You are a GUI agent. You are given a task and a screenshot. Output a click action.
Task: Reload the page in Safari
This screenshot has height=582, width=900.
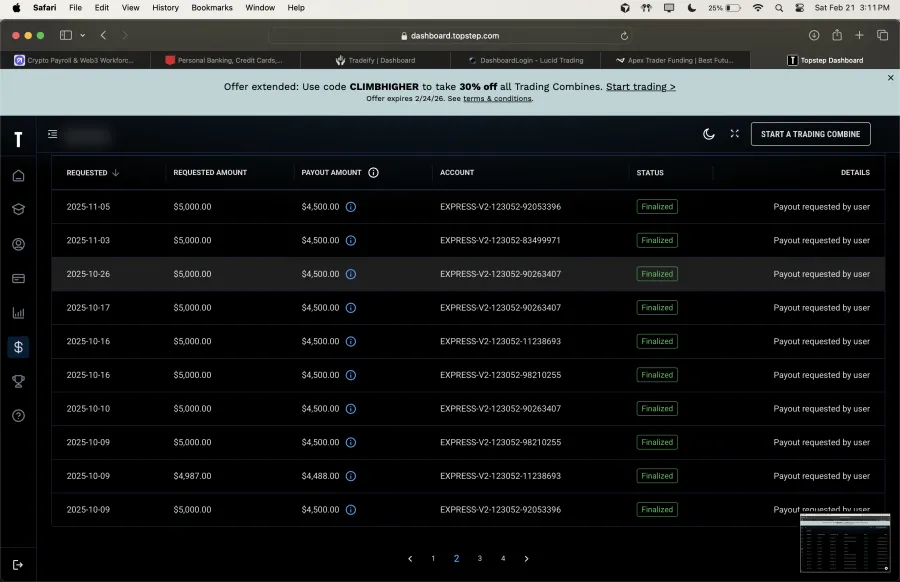click(624, 36)
